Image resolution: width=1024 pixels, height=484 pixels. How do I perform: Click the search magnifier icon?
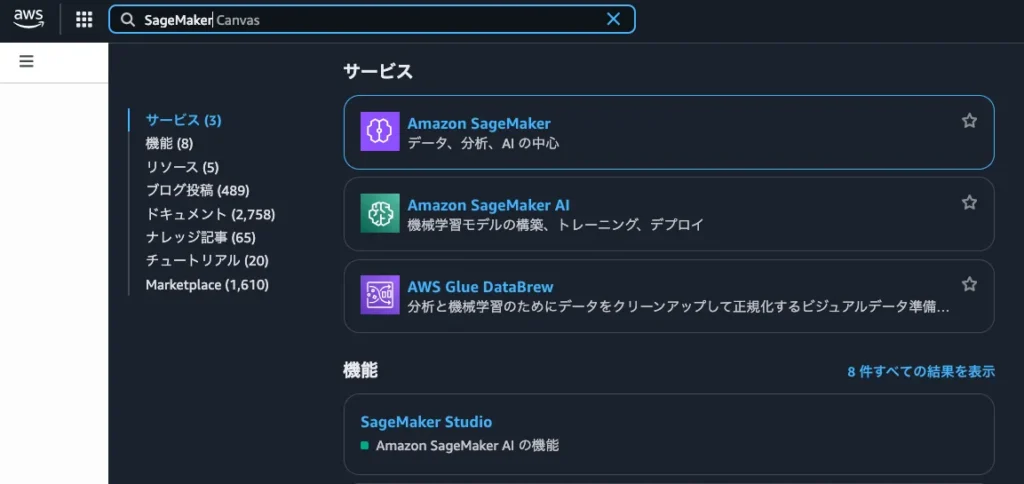point(128,19)
